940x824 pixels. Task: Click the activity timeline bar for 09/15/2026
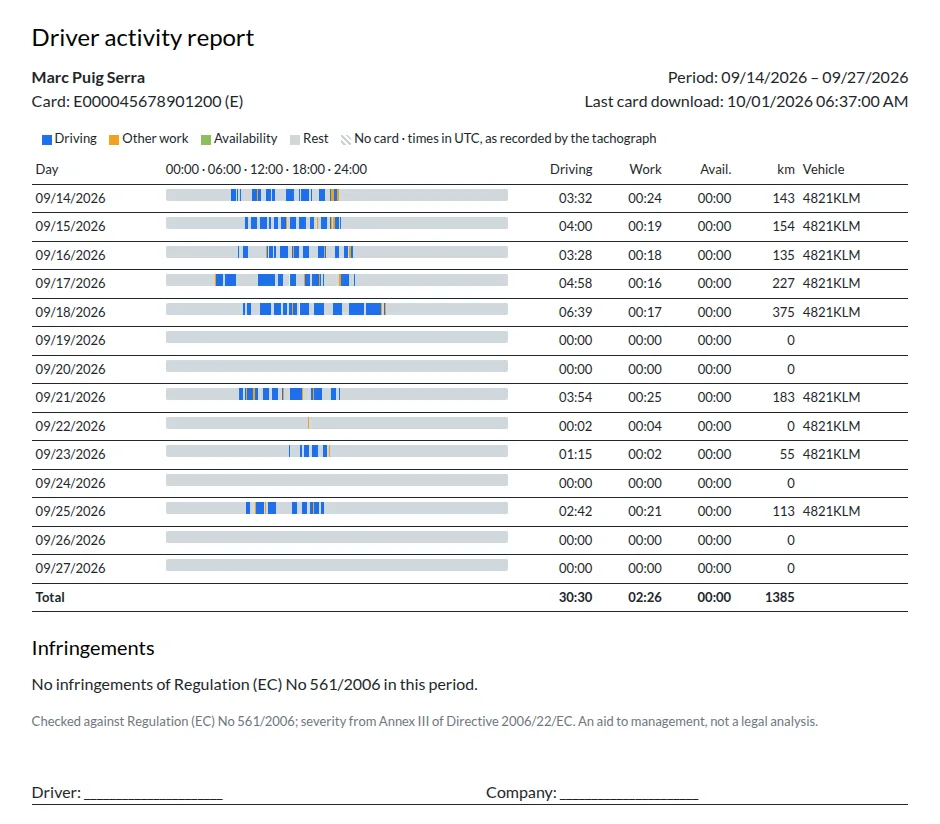[337, 223]
